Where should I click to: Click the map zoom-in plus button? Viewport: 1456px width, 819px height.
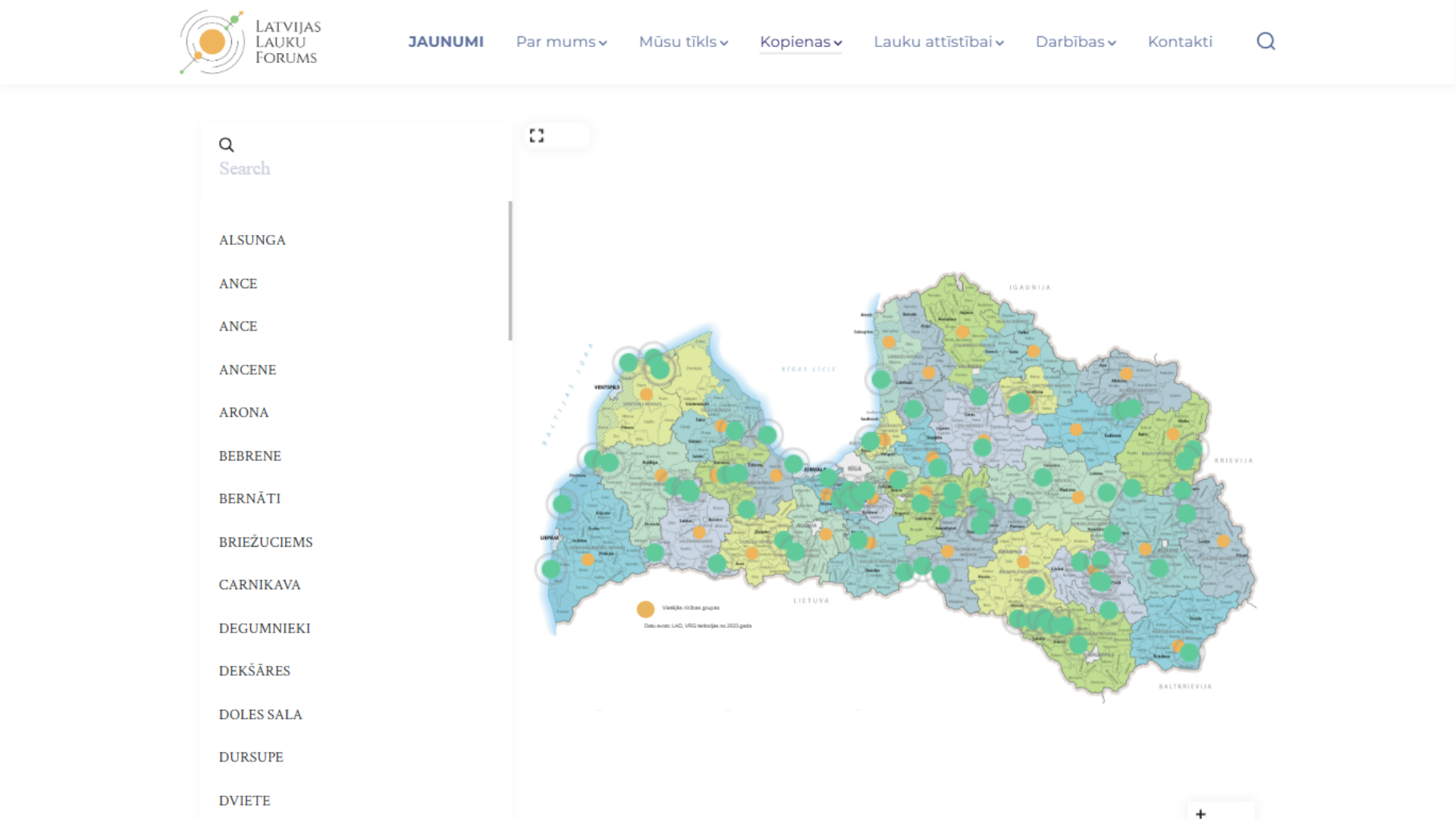click(x=1200, y=813)
